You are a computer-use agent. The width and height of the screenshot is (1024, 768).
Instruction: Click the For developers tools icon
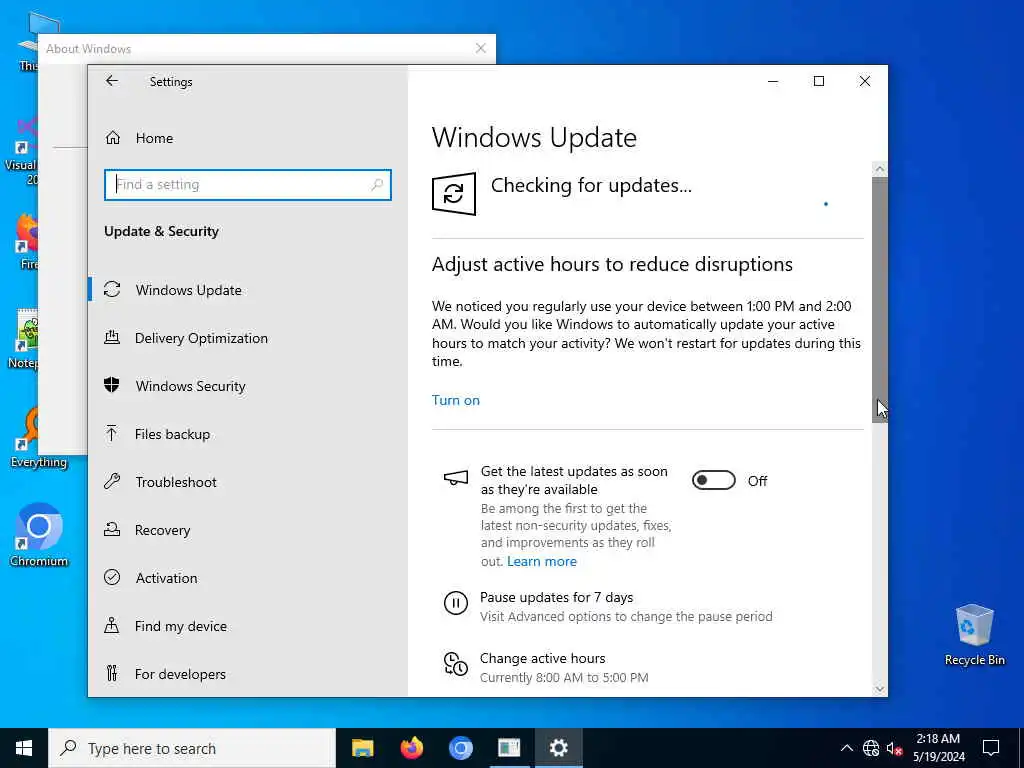(112, 673)
